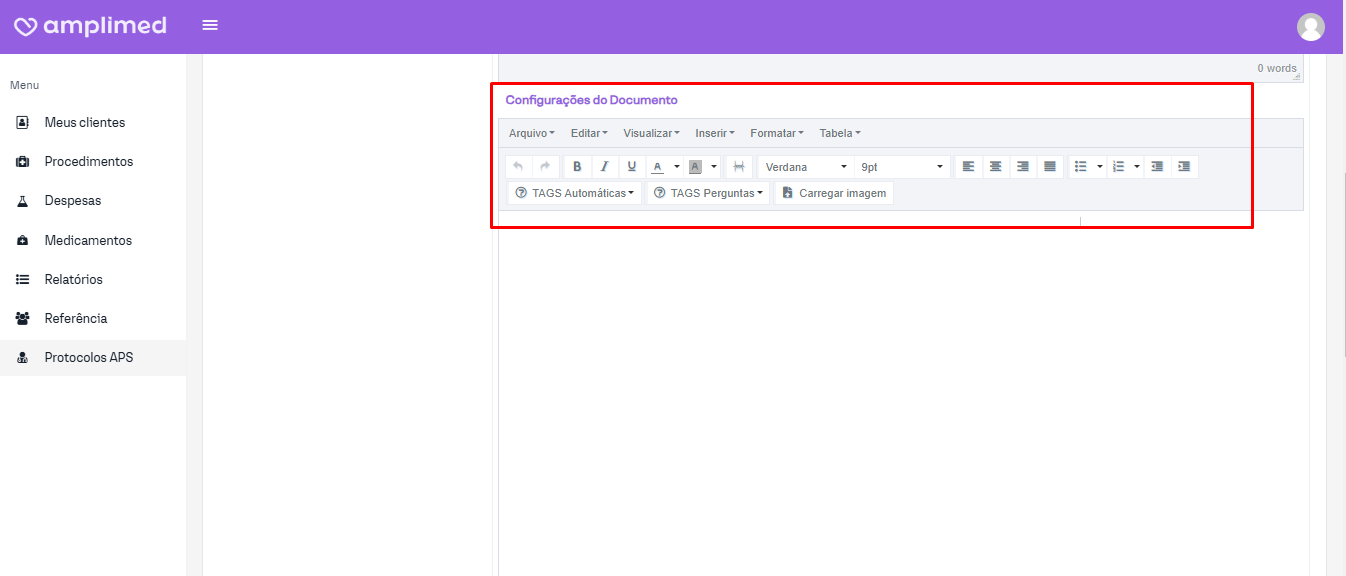Toggle bold formatting in the editor
This screenshot has width=1346, height=576.
577,167
